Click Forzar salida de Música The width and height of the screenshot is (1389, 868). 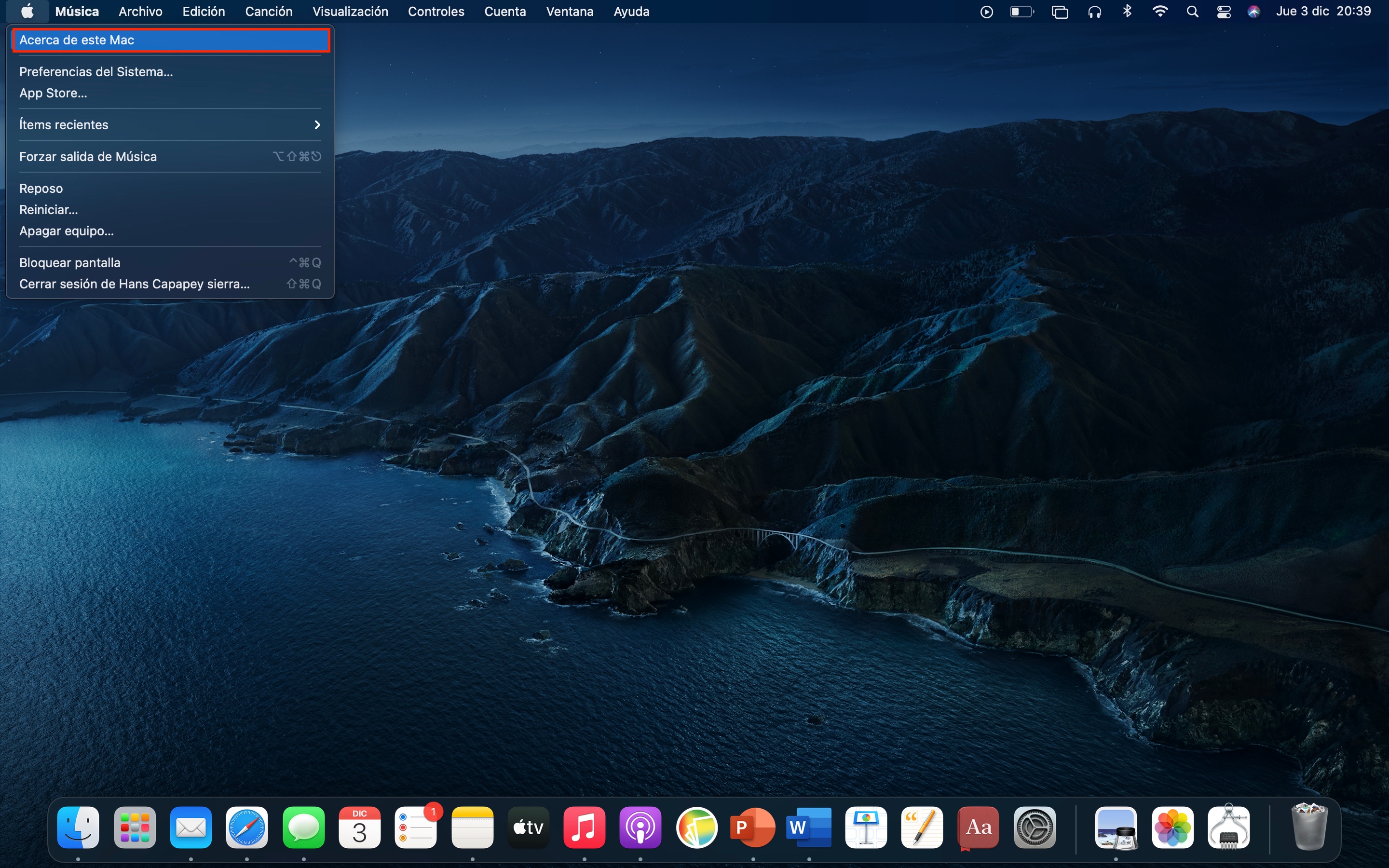88,157
